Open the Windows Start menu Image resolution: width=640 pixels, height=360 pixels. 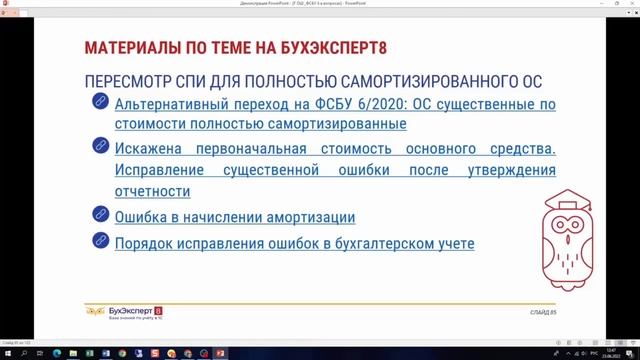pyautogui.click(x=7, y=353)
